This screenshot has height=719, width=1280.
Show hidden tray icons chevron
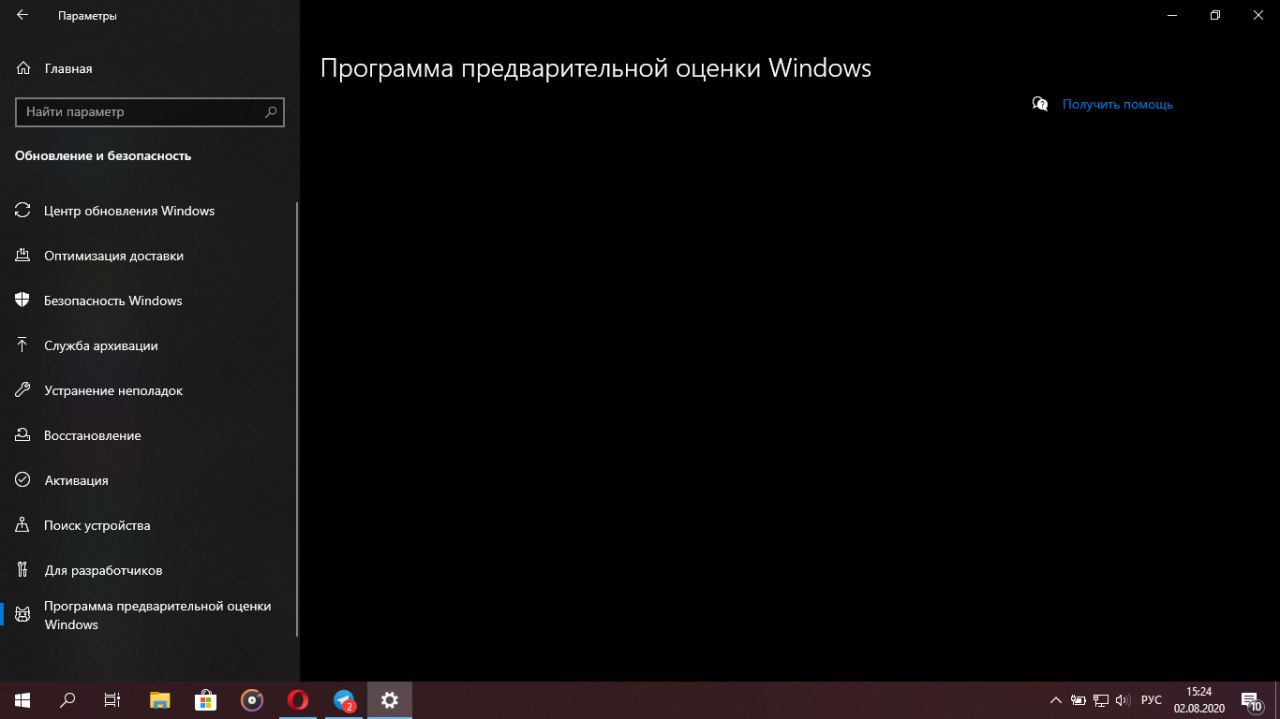point(1055,700)
